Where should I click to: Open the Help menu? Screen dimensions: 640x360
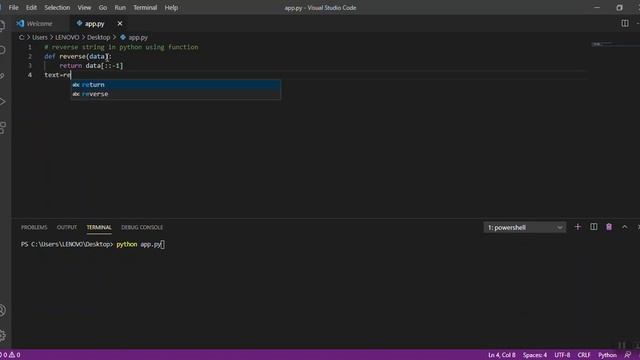point(171,7)
